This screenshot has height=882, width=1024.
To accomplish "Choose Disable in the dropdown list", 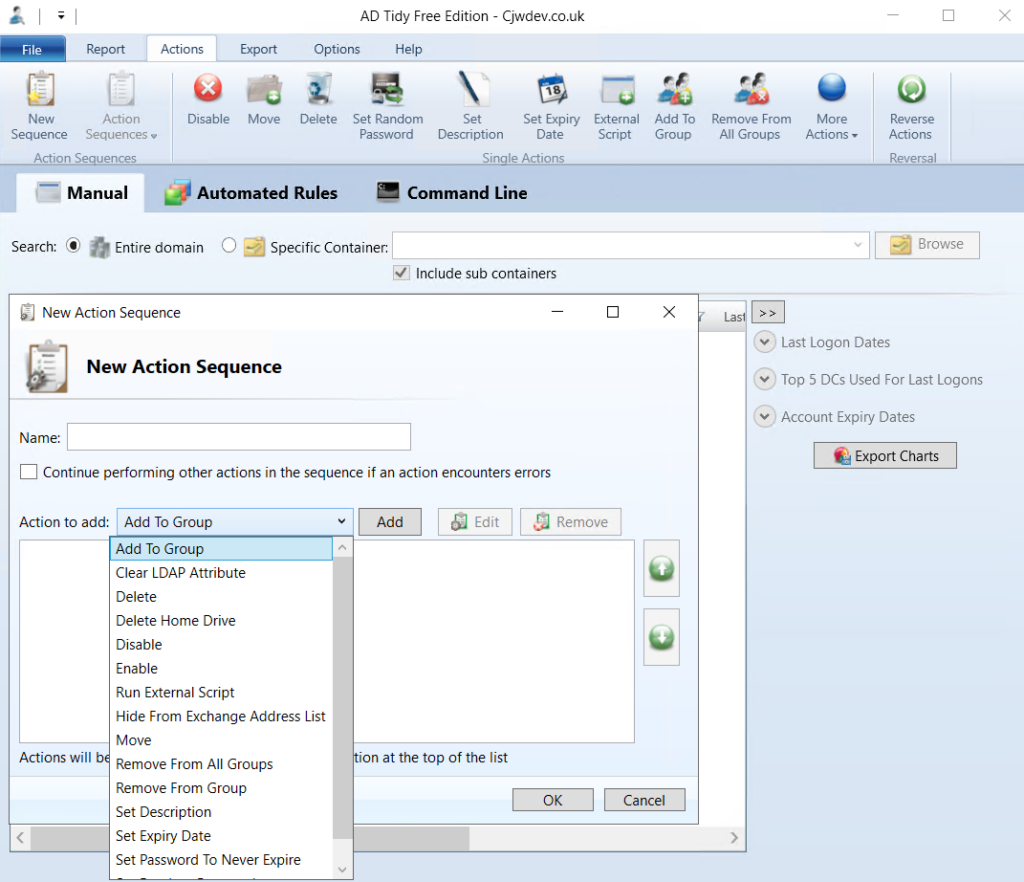I will coord(221,644).
